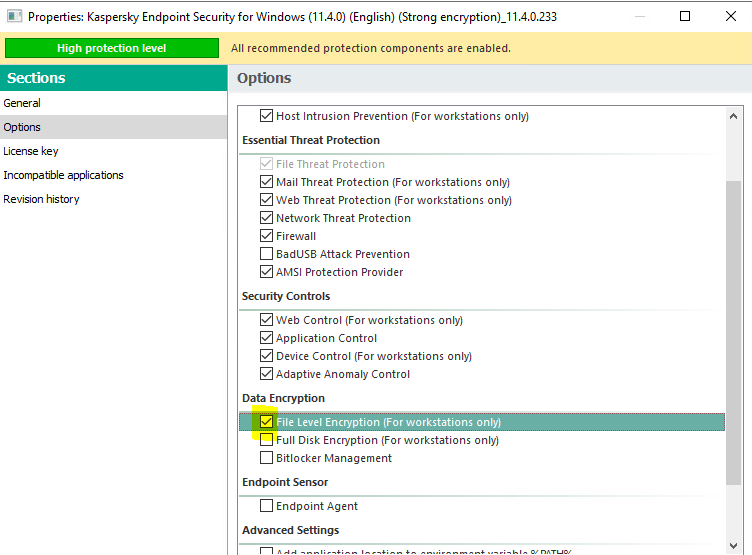The width and height of the screenshot is (752, 555).
Task: Enable Bitlocker Management checkbox
Action: pos(266,458)
